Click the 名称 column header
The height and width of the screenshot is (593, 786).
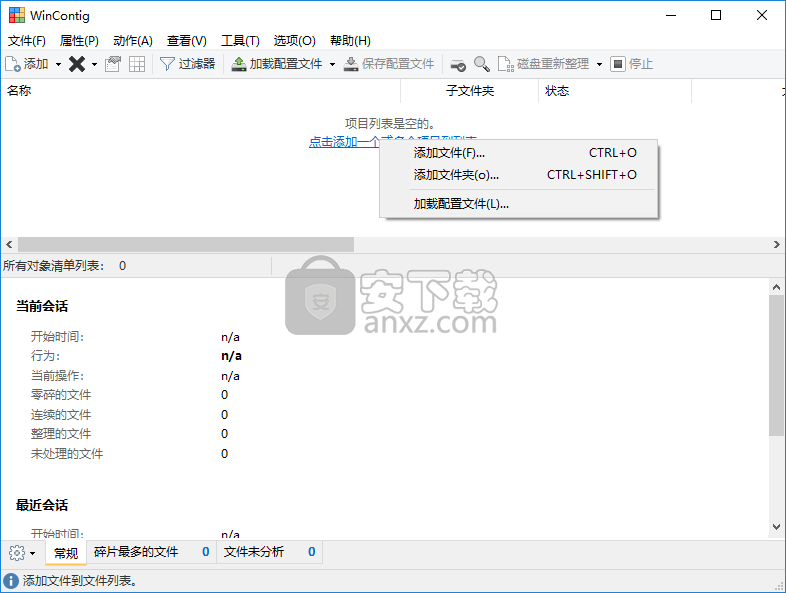click(x=201, y=91)
